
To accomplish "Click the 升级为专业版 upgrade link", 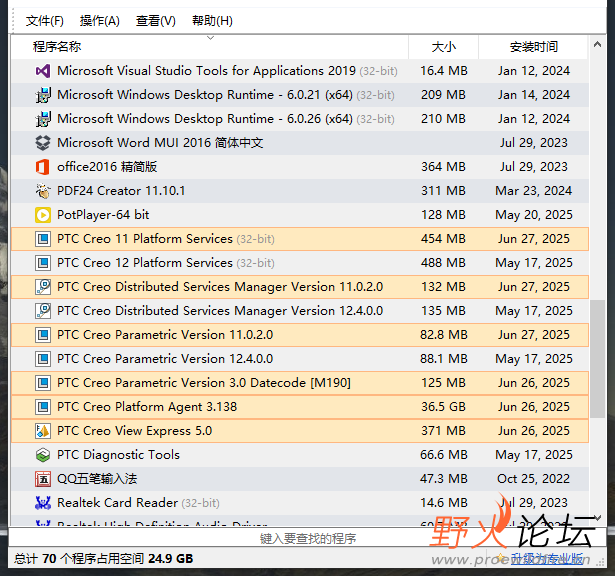I will click(x=547, y=559).
